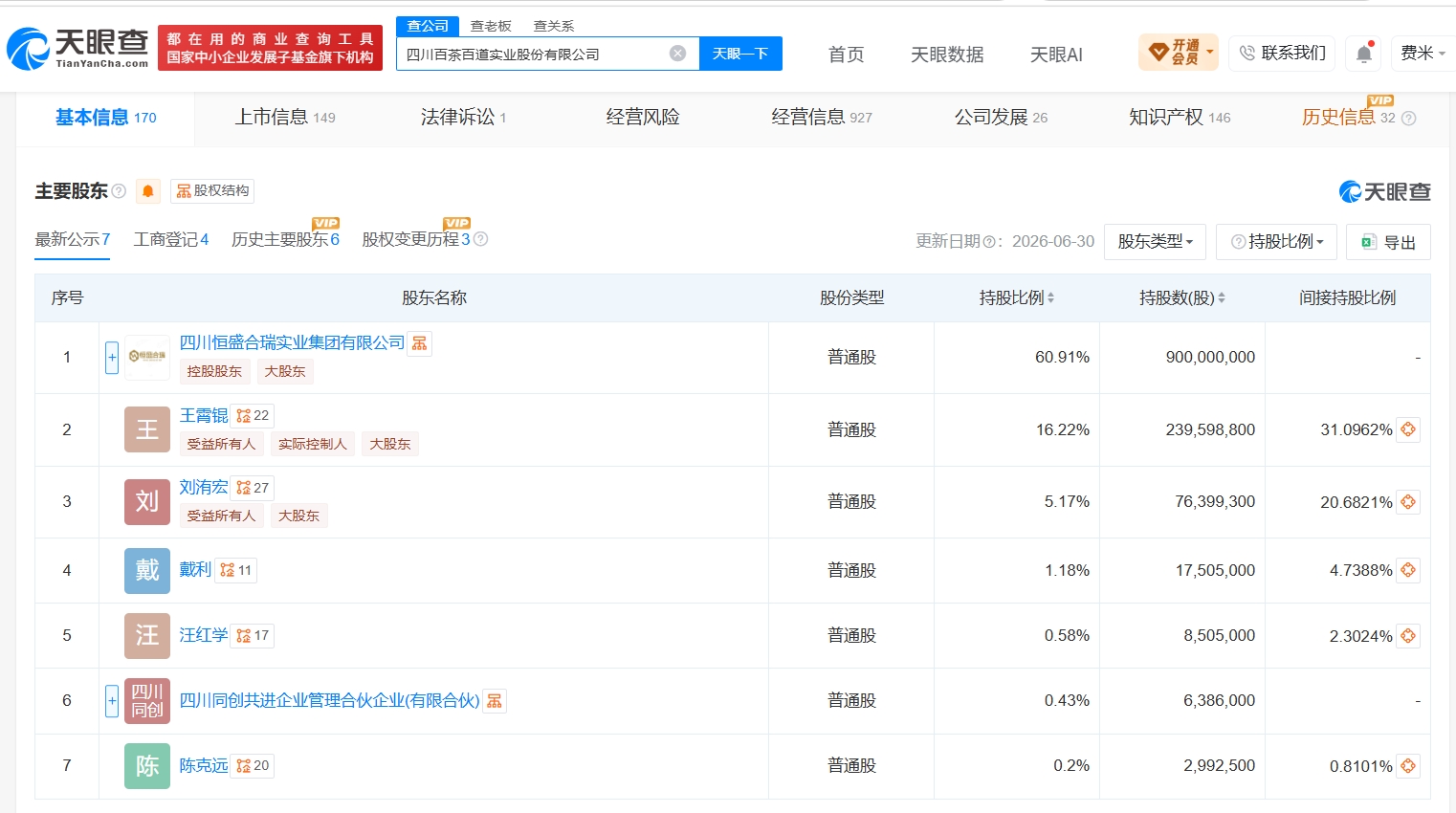The width and height of the screenshot is (1456, 813).
Task: Click the help icon next to 主要股东
Action: tap(119, 191)
